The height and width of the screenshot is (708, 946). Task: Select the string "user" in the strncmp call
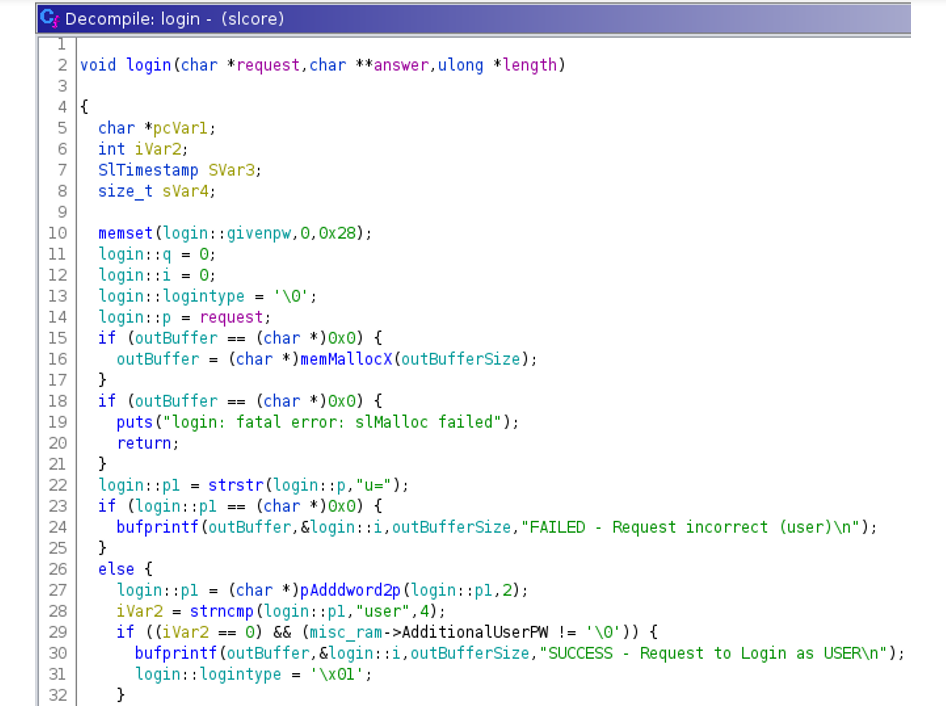point(383,611)
